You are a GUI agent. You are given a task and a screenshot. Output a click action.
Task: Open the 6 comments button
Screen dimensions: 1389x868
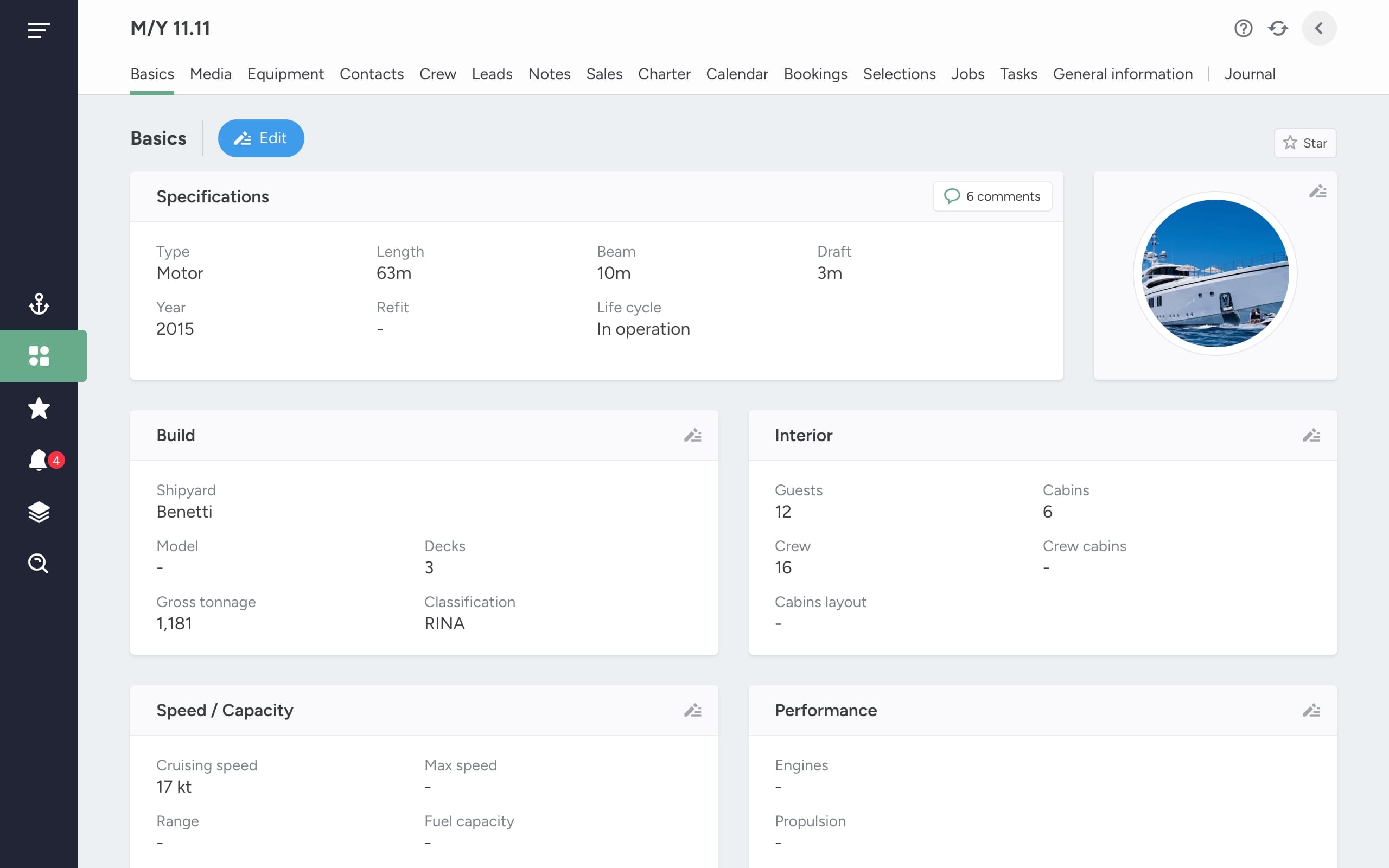(992, 196)
